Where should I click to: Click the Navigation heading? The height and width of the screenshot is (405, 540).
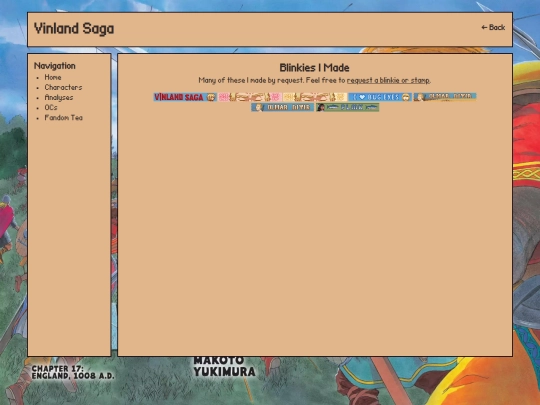[54, 66]
